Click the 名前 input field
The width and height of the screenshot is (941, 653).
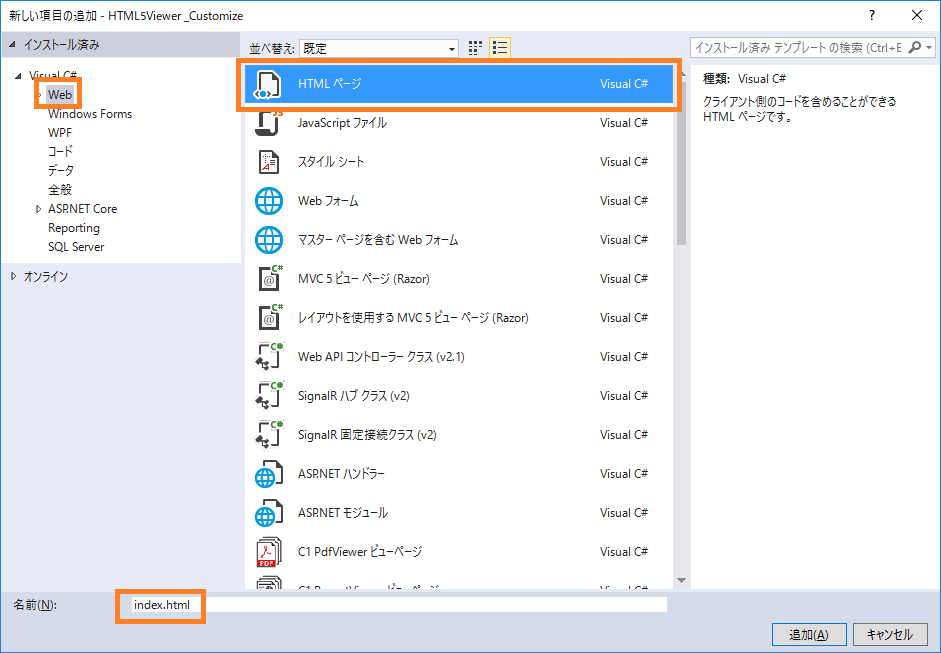pyautogui.click(x=399, y=605)
